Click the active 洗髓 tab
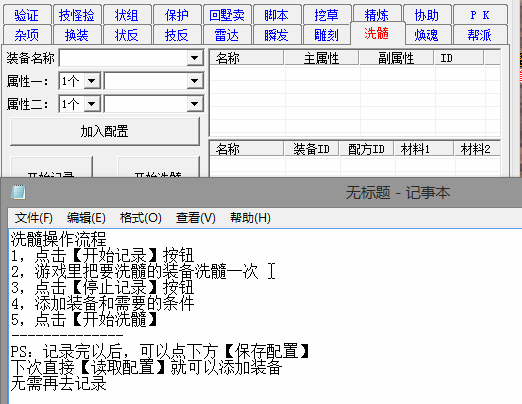Screen dimensions: 522x404 [x=377, y=33]
